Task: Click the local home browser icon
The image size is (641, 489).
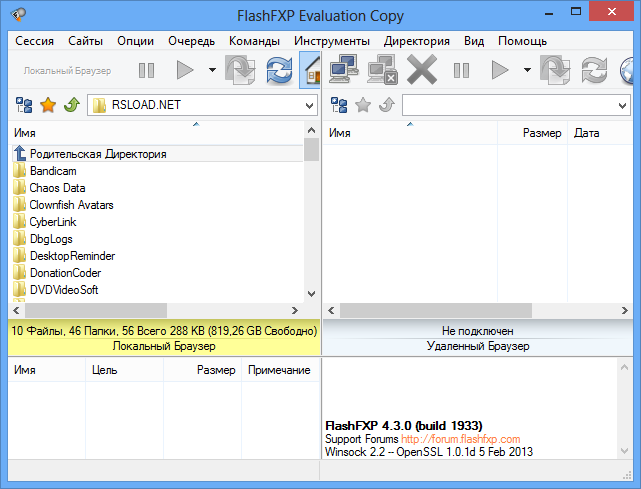Action: click(x=311, y=70)
